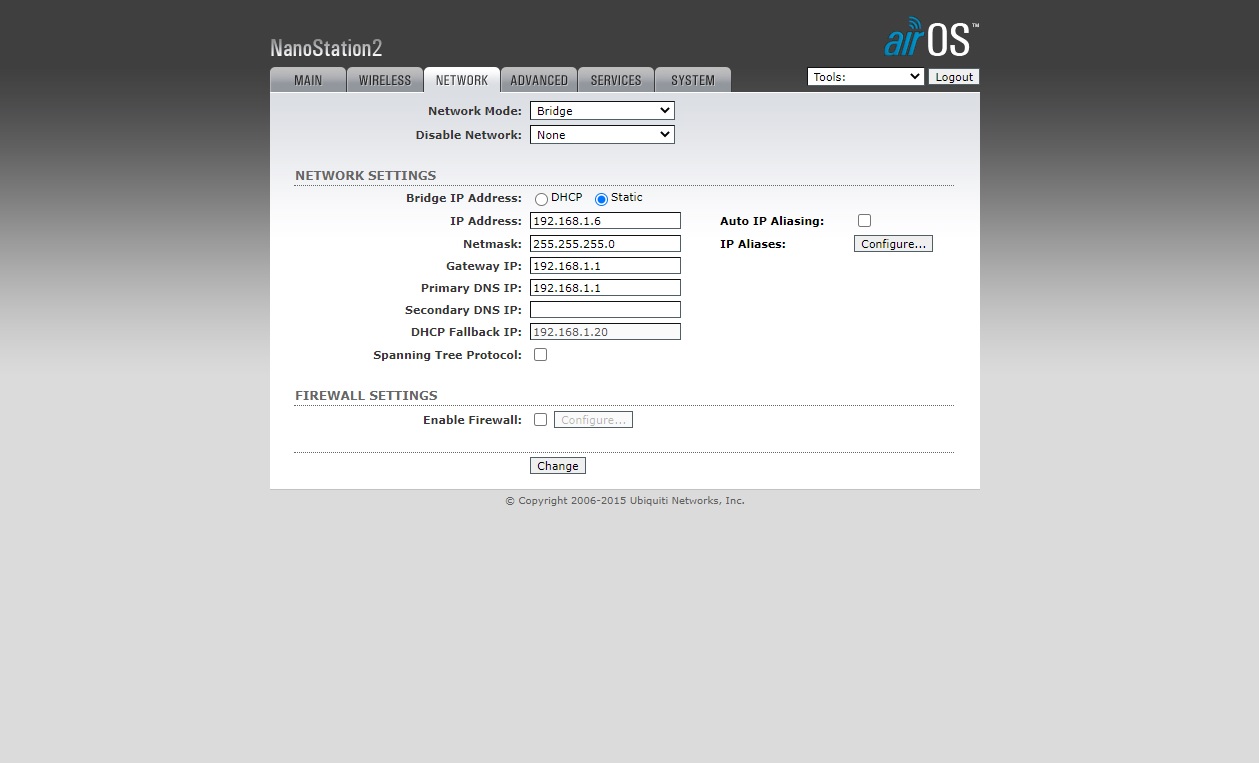Switch to the WIRELESS tab
Screen dimensions: 1259x763
tap(385, 80)
